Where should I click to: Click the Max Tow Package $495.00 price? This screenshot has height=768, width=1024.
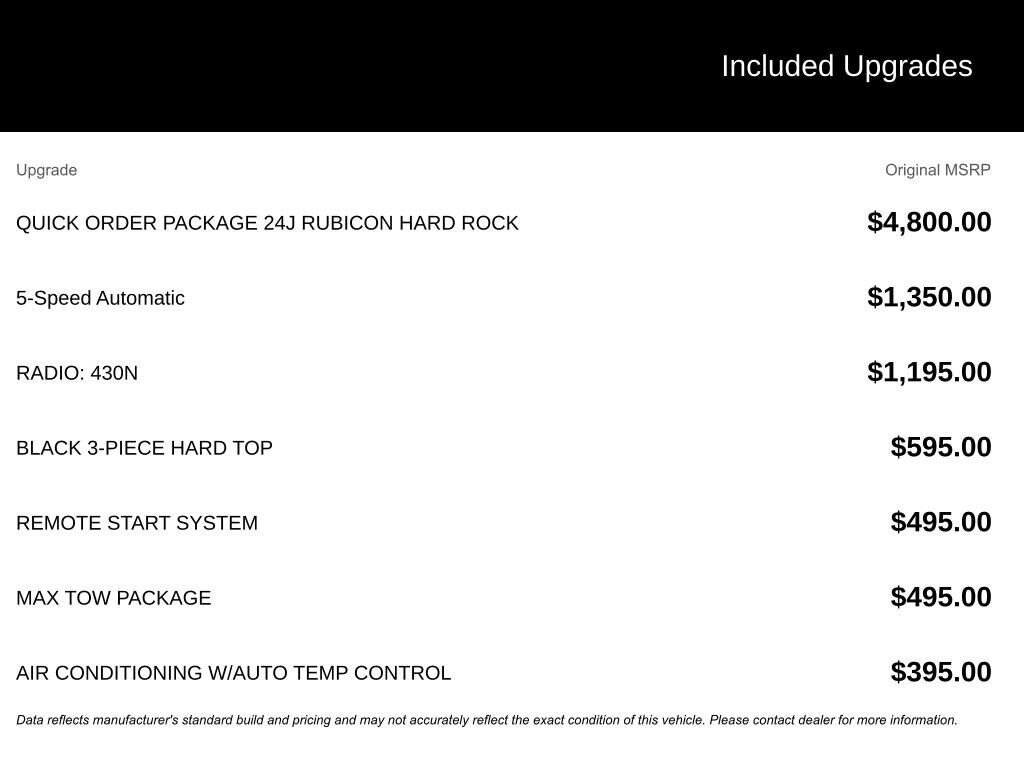941,597
